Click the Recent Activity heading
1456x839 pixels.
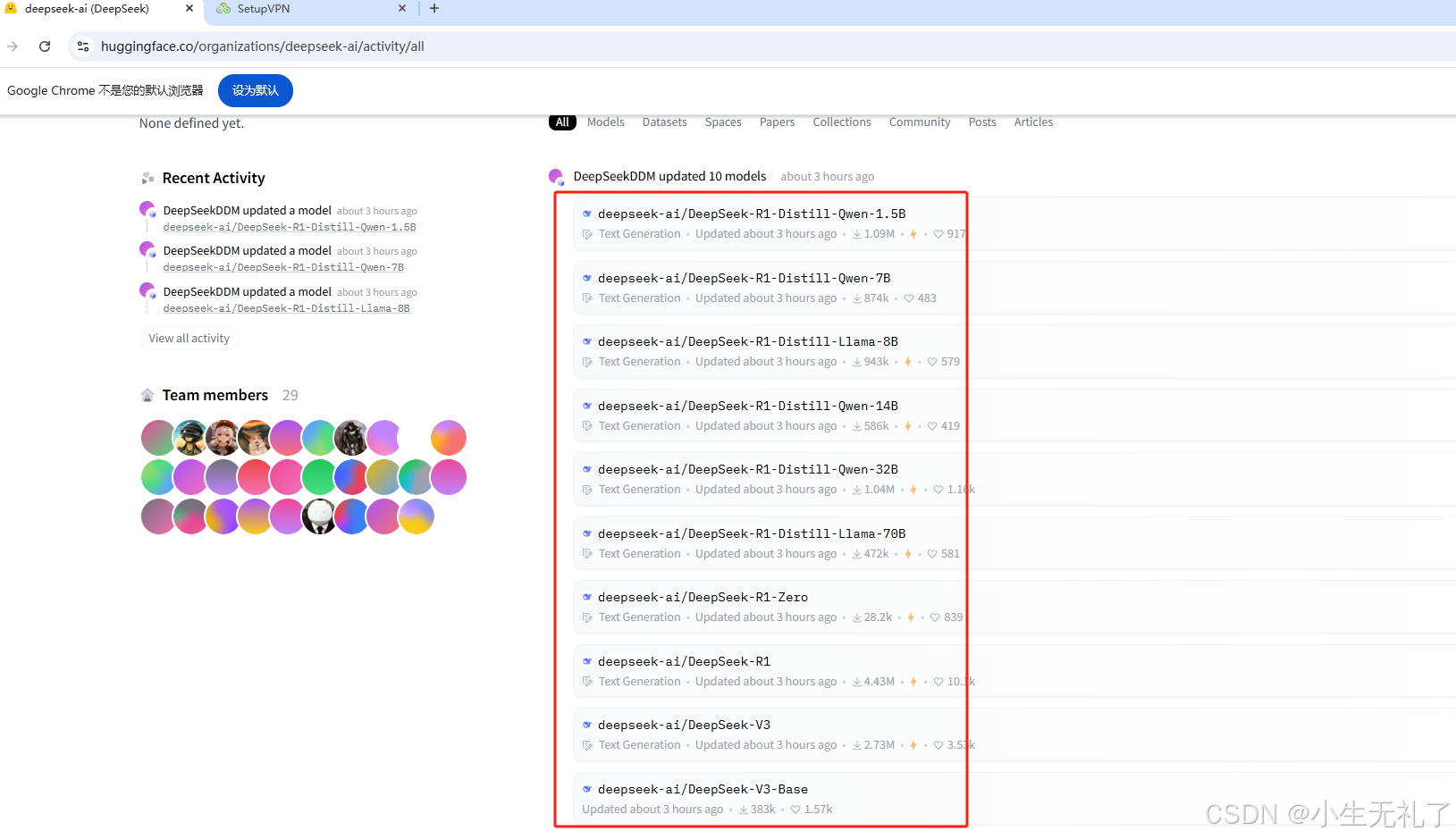coord(214,178)
